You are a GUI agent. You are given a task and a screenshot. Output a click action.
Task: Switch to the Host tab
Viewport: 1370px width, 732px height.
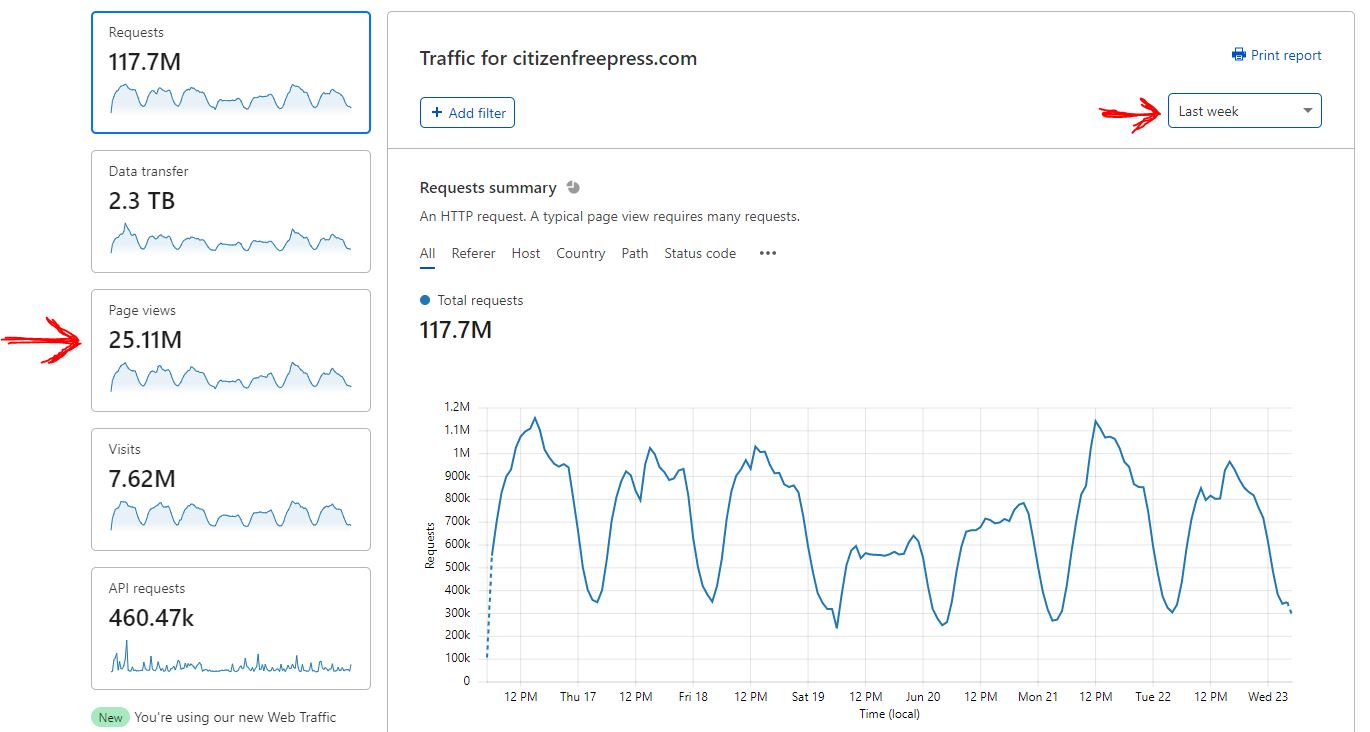point(526,253)
